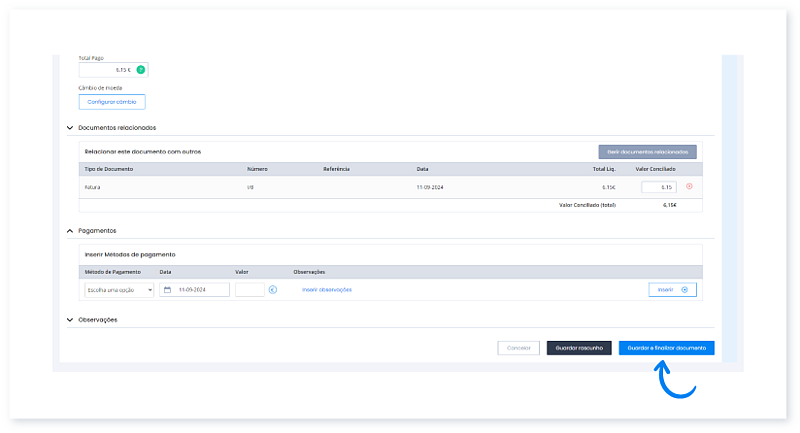
Task: Expand the Observações section
Action: [69, 320]
